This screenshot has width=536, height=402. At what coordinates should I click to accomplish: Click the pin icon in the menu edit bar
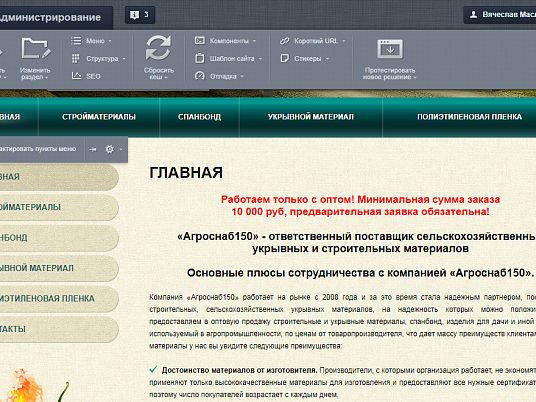pyautogui.click(x=93, y=149)
